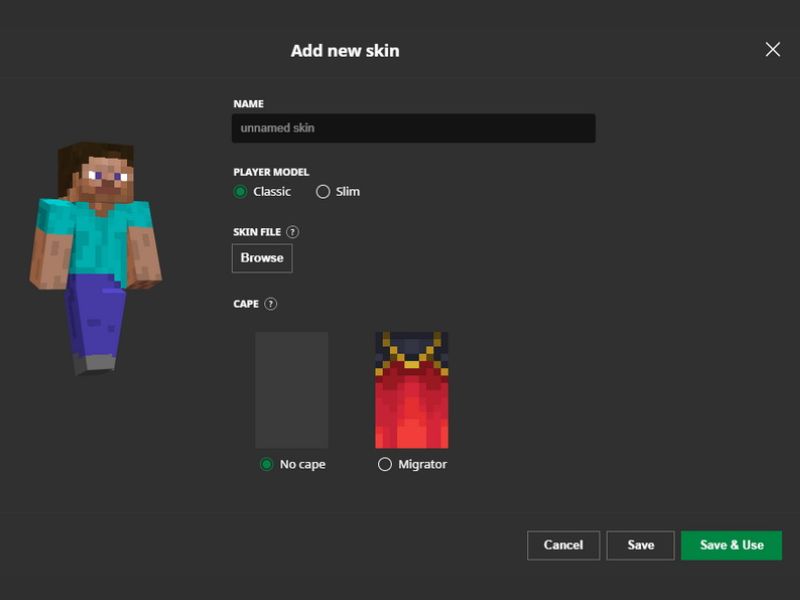Viewport: 800px width, 600px height.
Task: Click the CAPE label
Action: point(246,304)
